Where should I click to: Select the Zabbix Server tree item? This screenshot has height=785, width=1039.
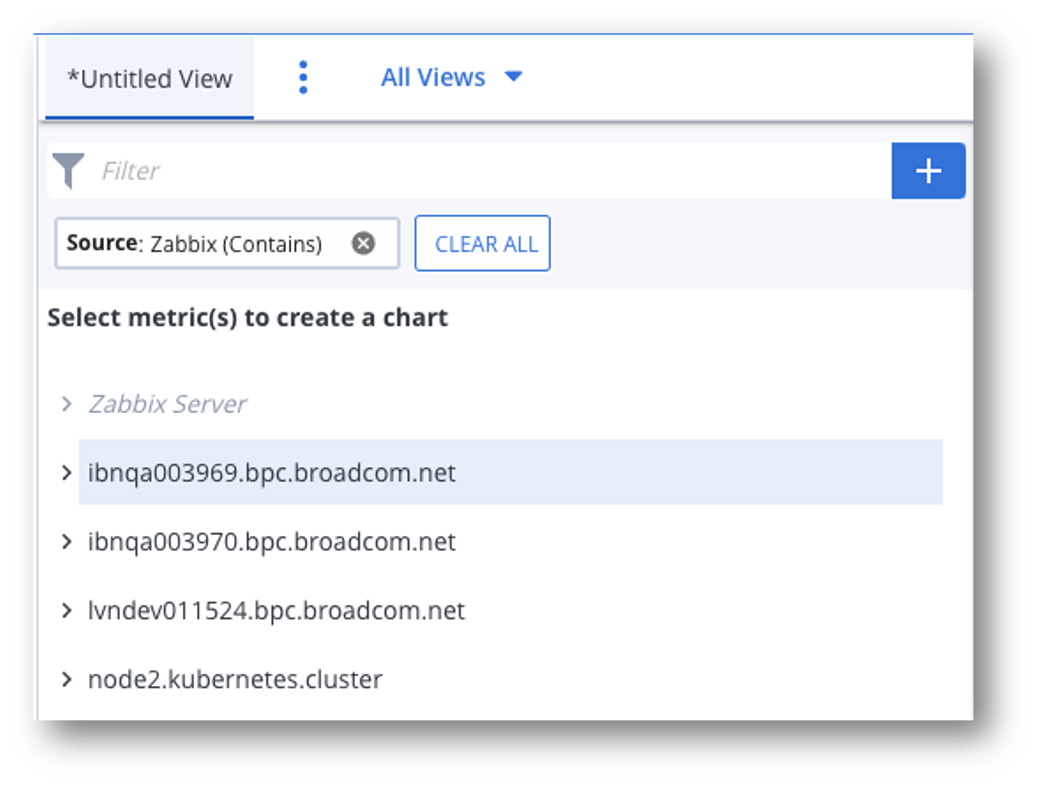pos(167,404)
